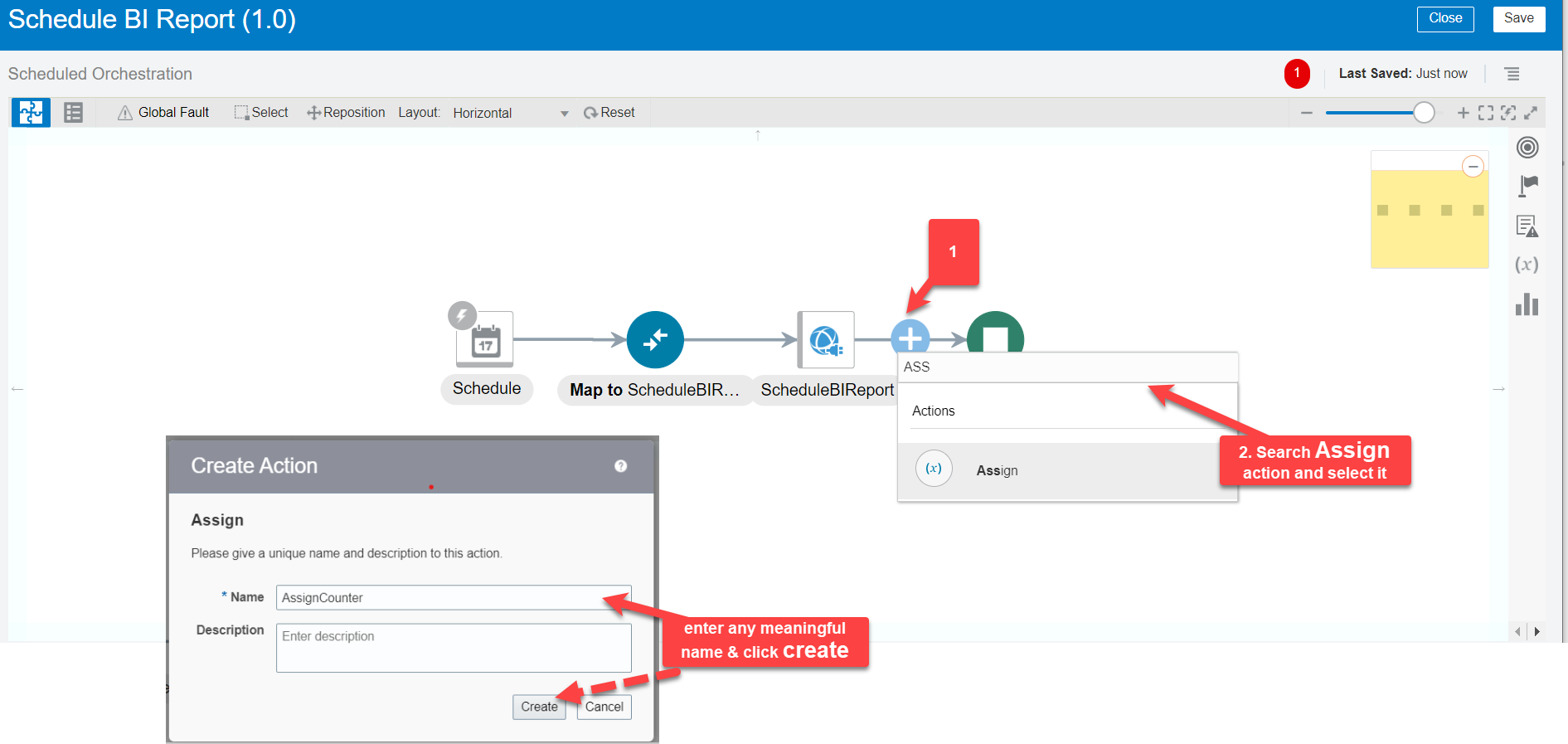This screenshot has width=1568, height=744.
Task: Switch to pseudo list view icon
Action: click(x=73, y=112)
